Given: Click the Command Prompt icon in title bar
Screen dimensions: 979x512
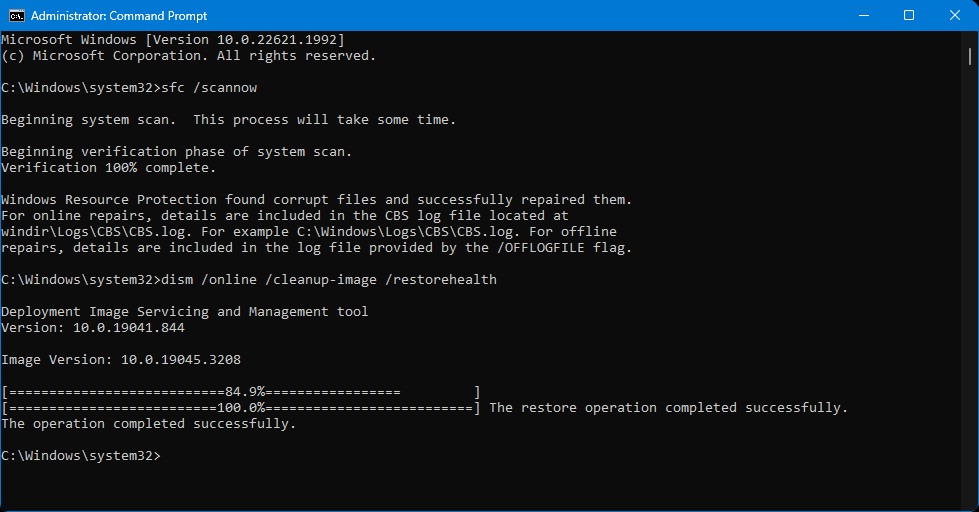Looking at the screenshot, I should [x=16, y=15].
